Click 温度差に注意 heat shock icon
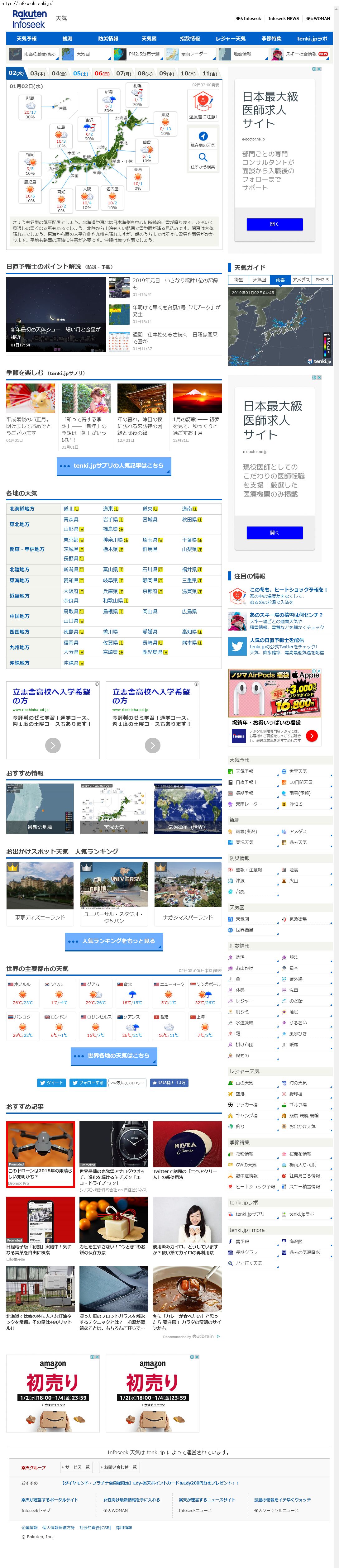Screen dimensions: 339x1568 coord(203,101)
